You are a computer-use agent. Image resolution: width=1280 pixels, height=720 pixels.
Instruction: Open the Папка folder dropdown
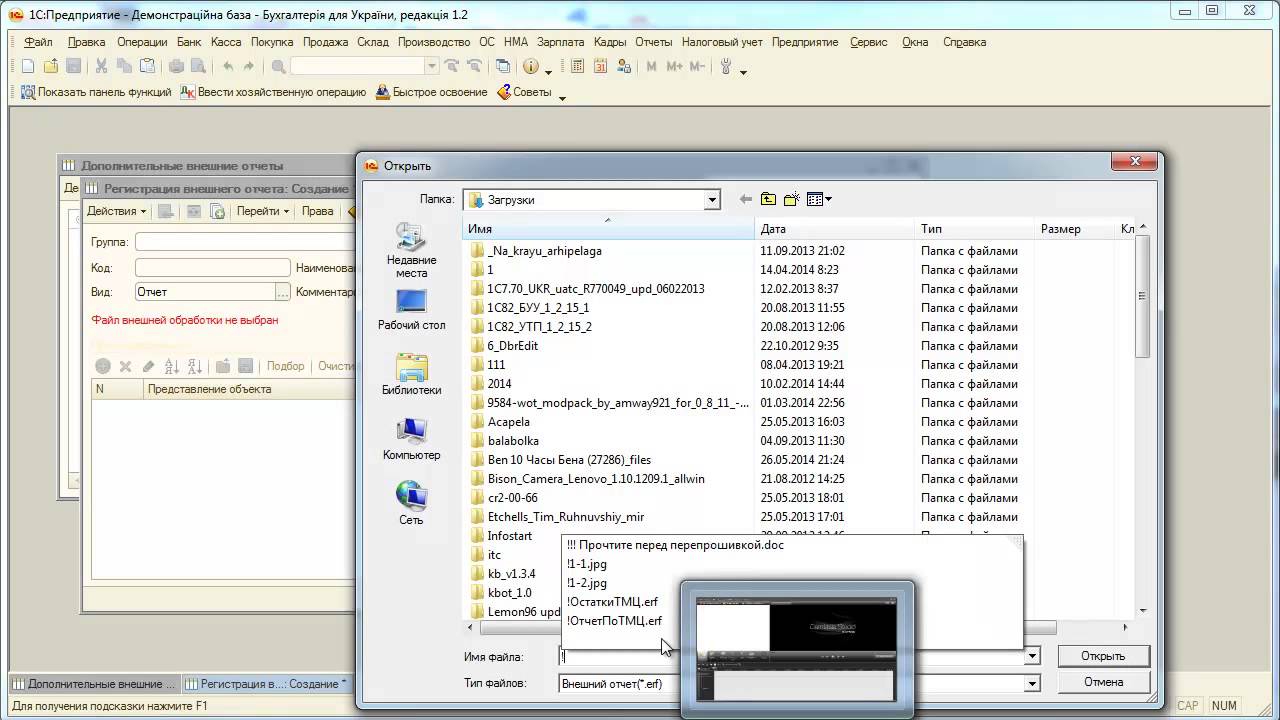coord(712,200)
